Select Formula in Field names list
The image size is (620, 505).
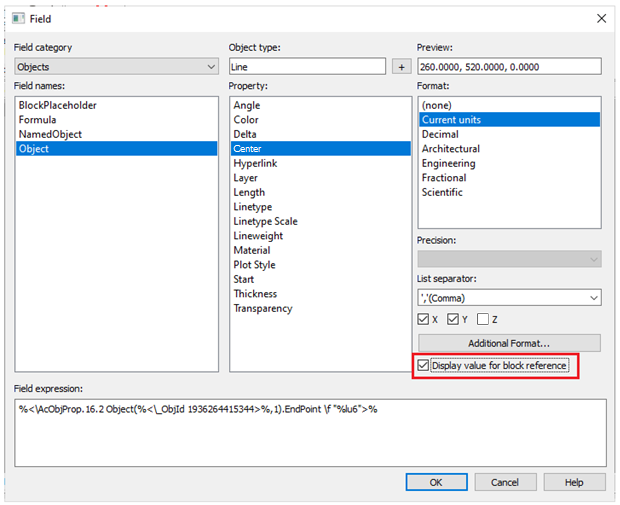(x=40, y=120)
